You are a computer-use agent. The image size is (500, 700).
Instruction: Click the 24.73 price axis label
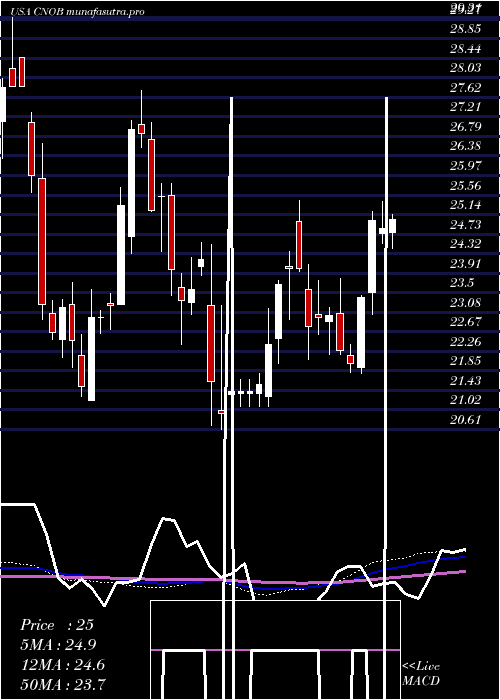(466, 225)
